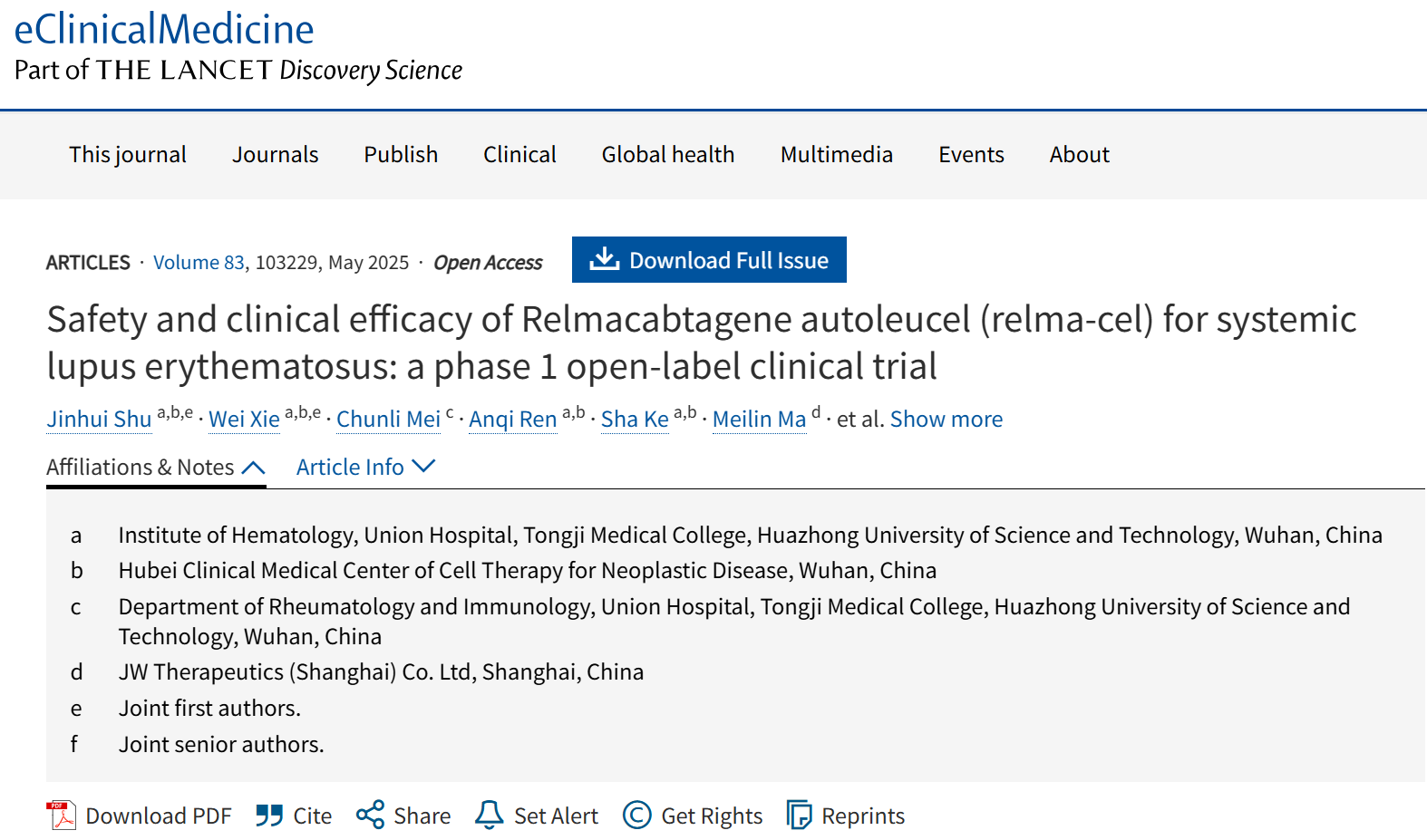The image size is (1427, 840).
Task: Click the Get Rights copyright icon
Action: point(637,816)
